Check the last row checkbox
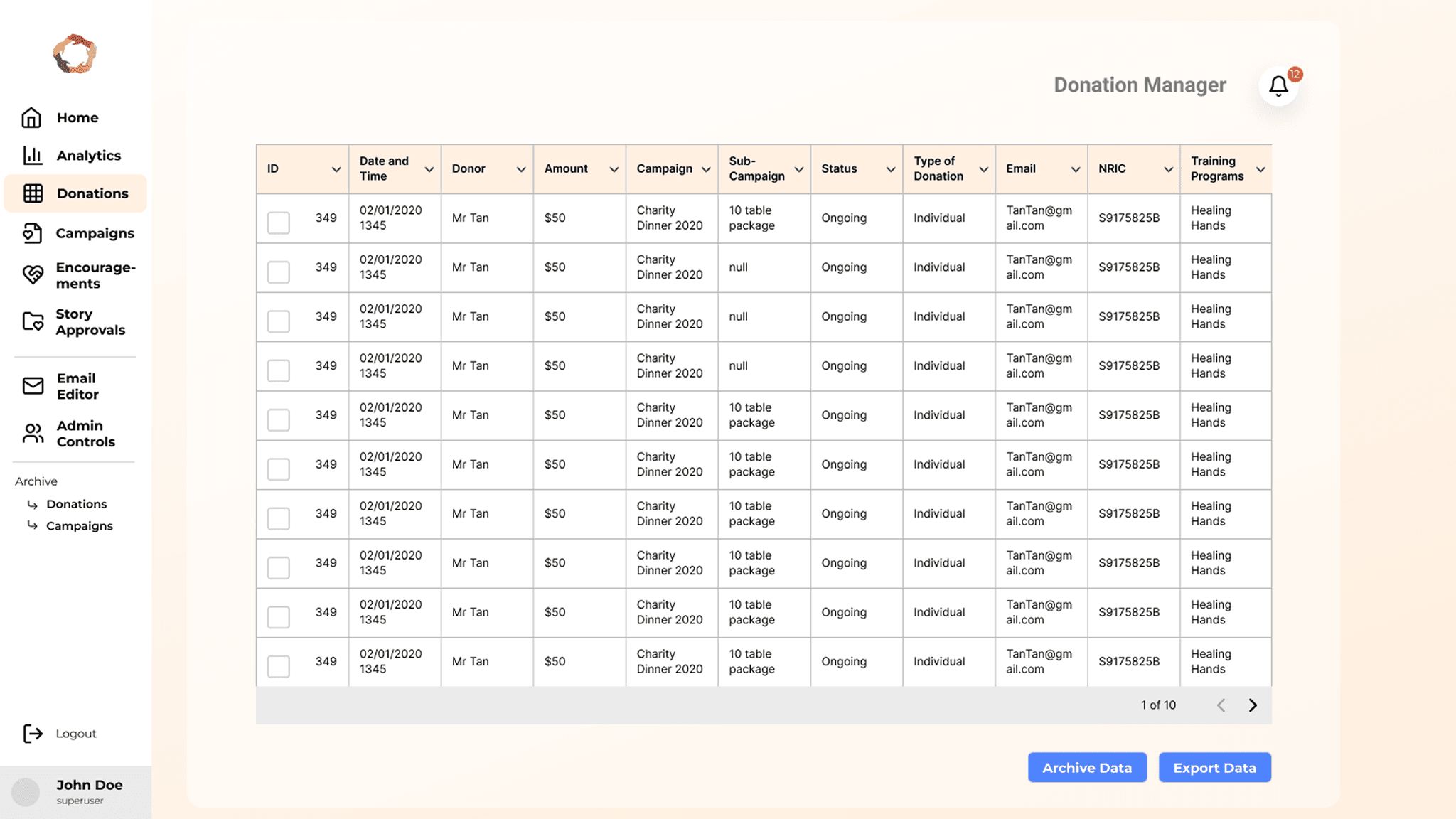 click(279, 666)
